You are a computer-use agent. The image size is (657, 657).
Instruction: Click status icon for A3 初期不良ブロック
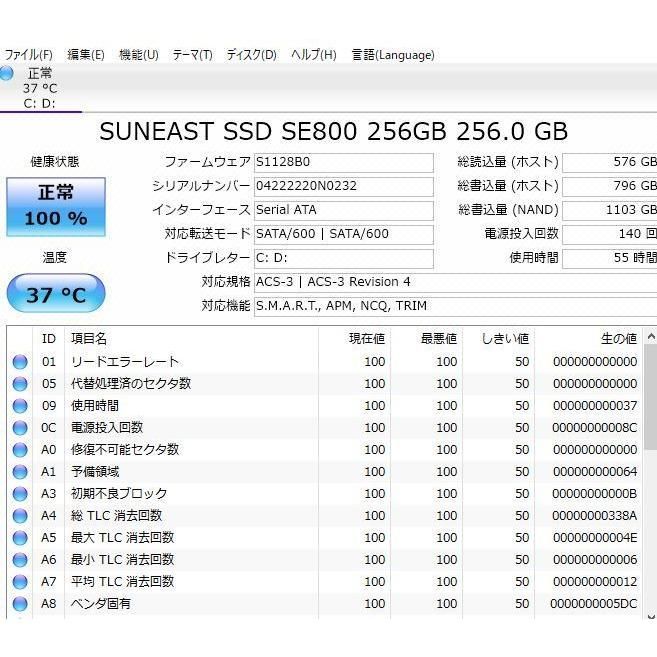(20, 494)
